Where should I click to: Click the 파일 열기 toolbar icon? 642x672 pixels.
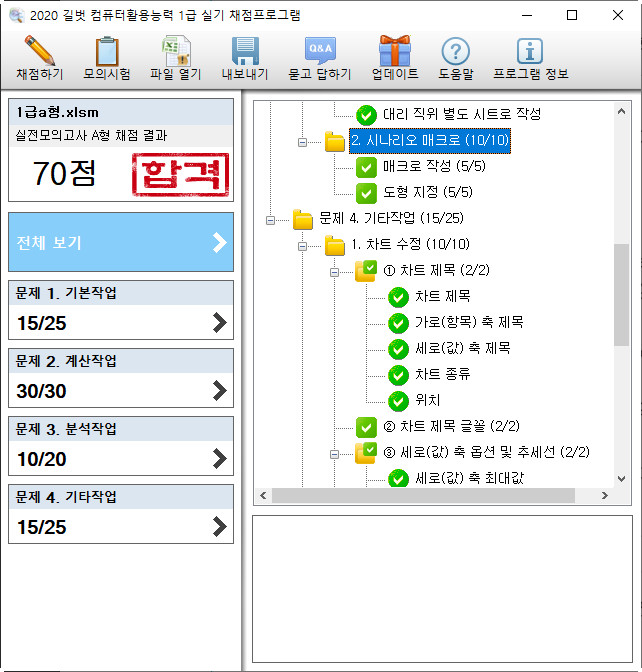(x=177, y=51)
